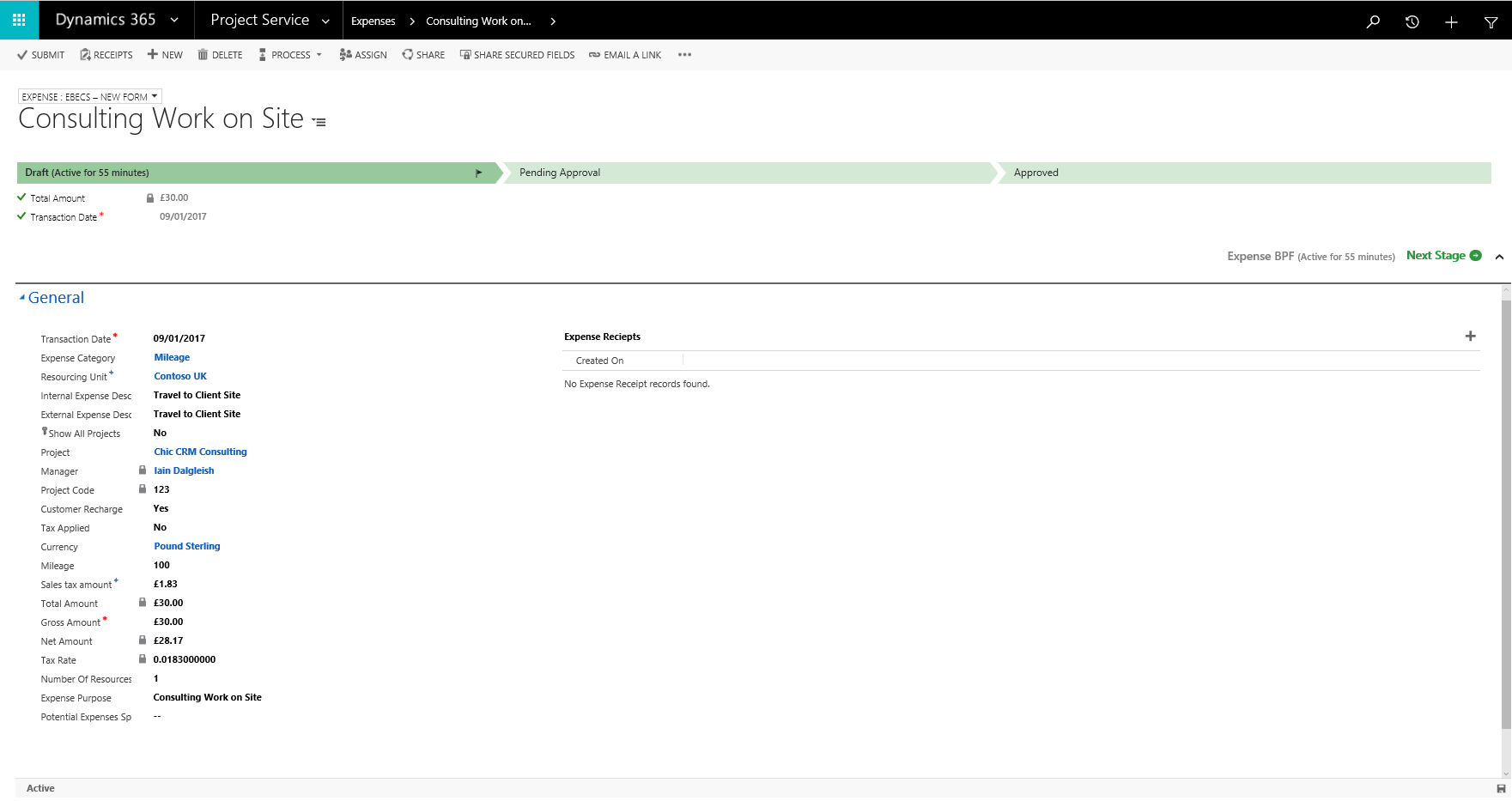Screen dimensions: 1512x801
Task: Edit Gross Amount £30.00 field
Action: point(168,622)
